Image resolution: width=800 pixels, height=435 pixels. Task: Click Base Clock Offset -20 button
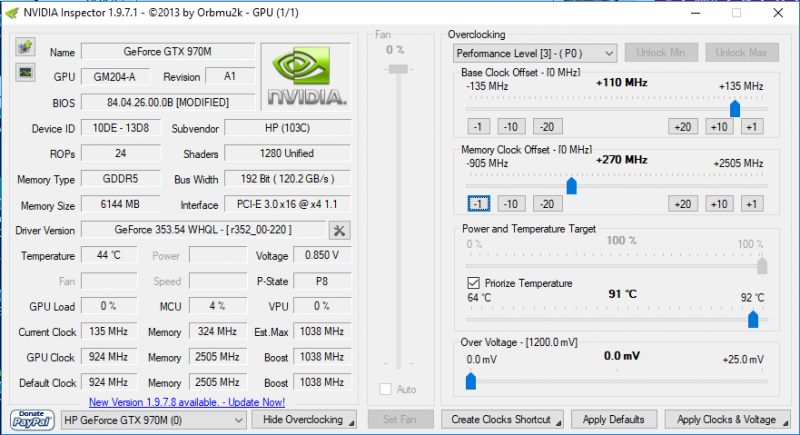tap(547, 127)
